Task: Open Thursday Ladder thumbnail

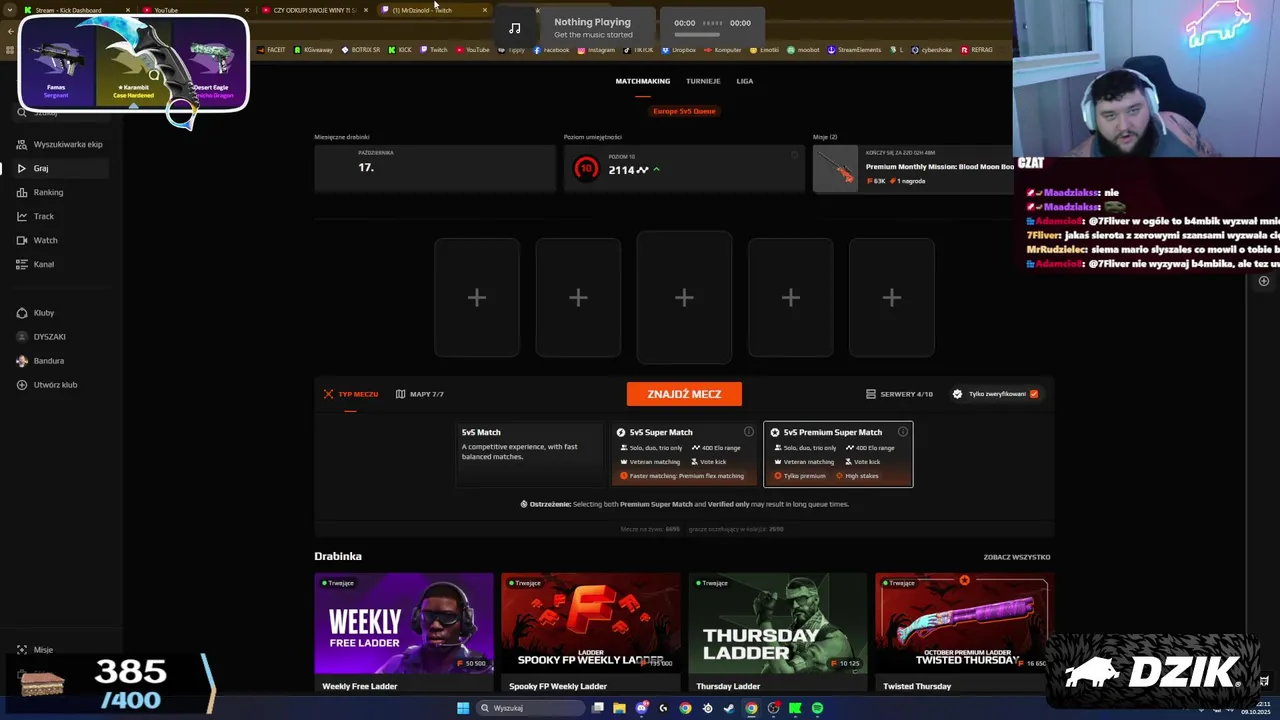Action: point(778,623)
